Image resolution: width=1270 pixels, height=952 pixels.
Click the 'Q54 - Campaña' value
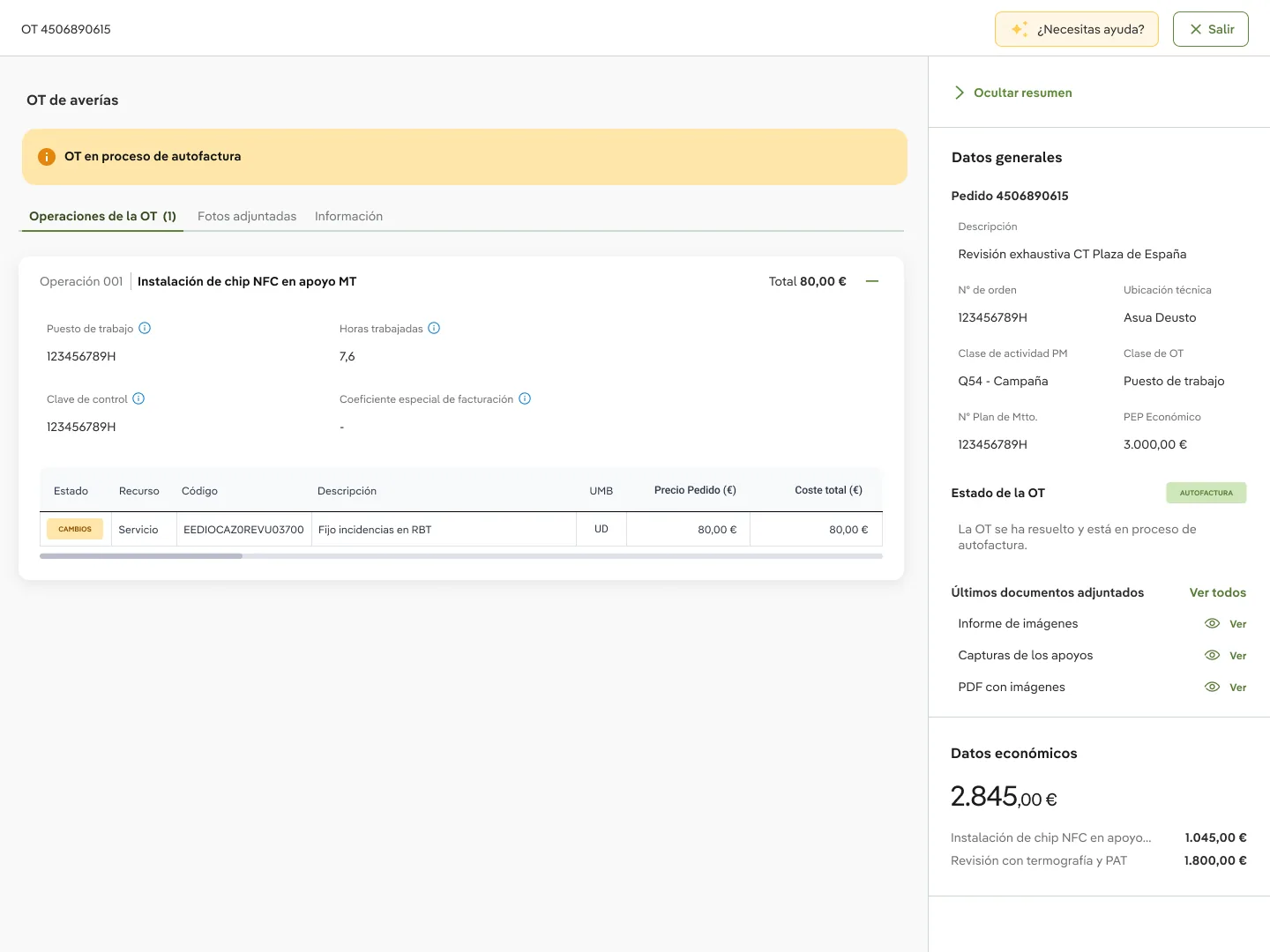[x=1003, y=381]
